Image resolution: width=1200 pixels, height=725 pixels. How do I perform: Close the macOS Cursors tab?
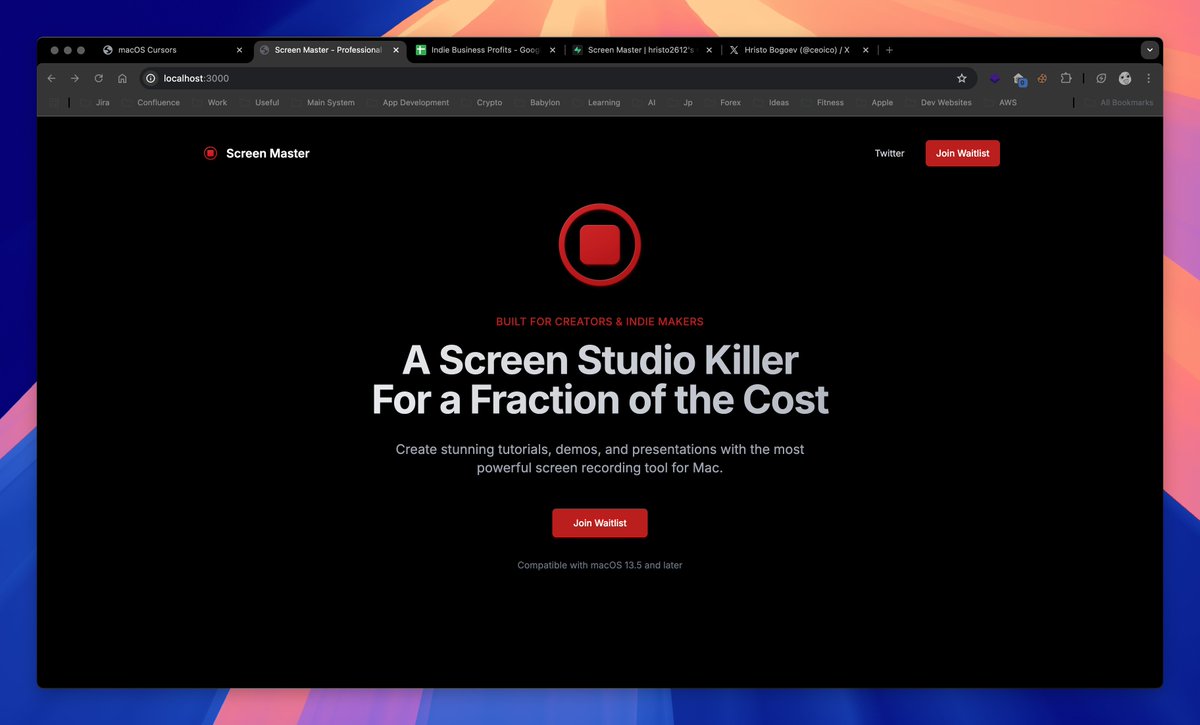pos(239,50)
